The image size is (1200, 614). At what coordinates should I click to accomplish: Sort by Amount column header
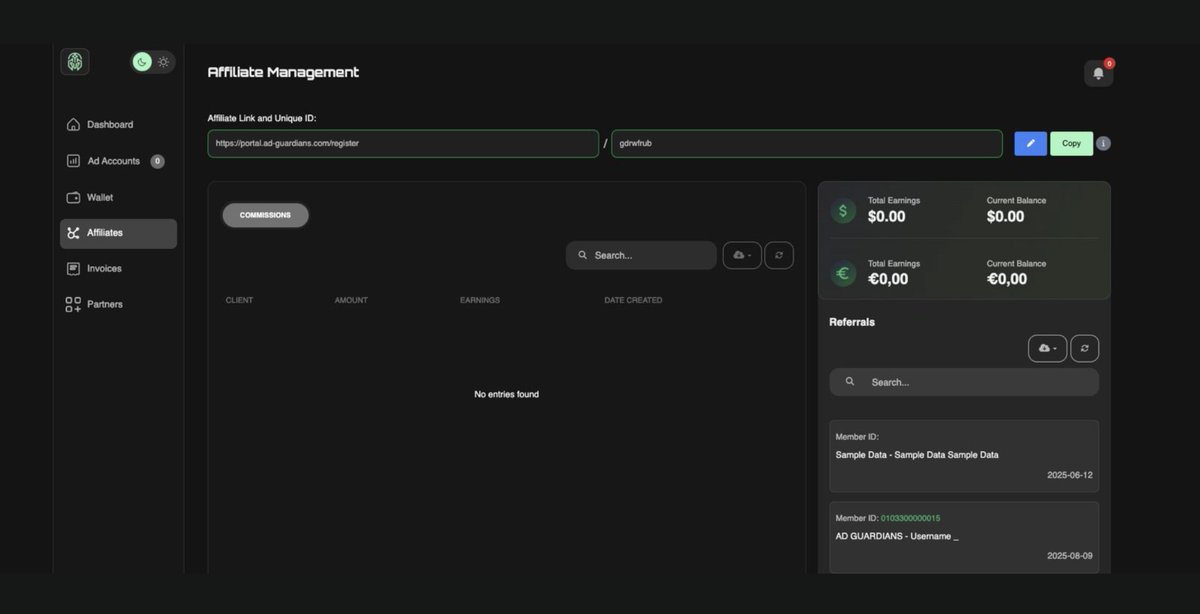tap(351, 300)
